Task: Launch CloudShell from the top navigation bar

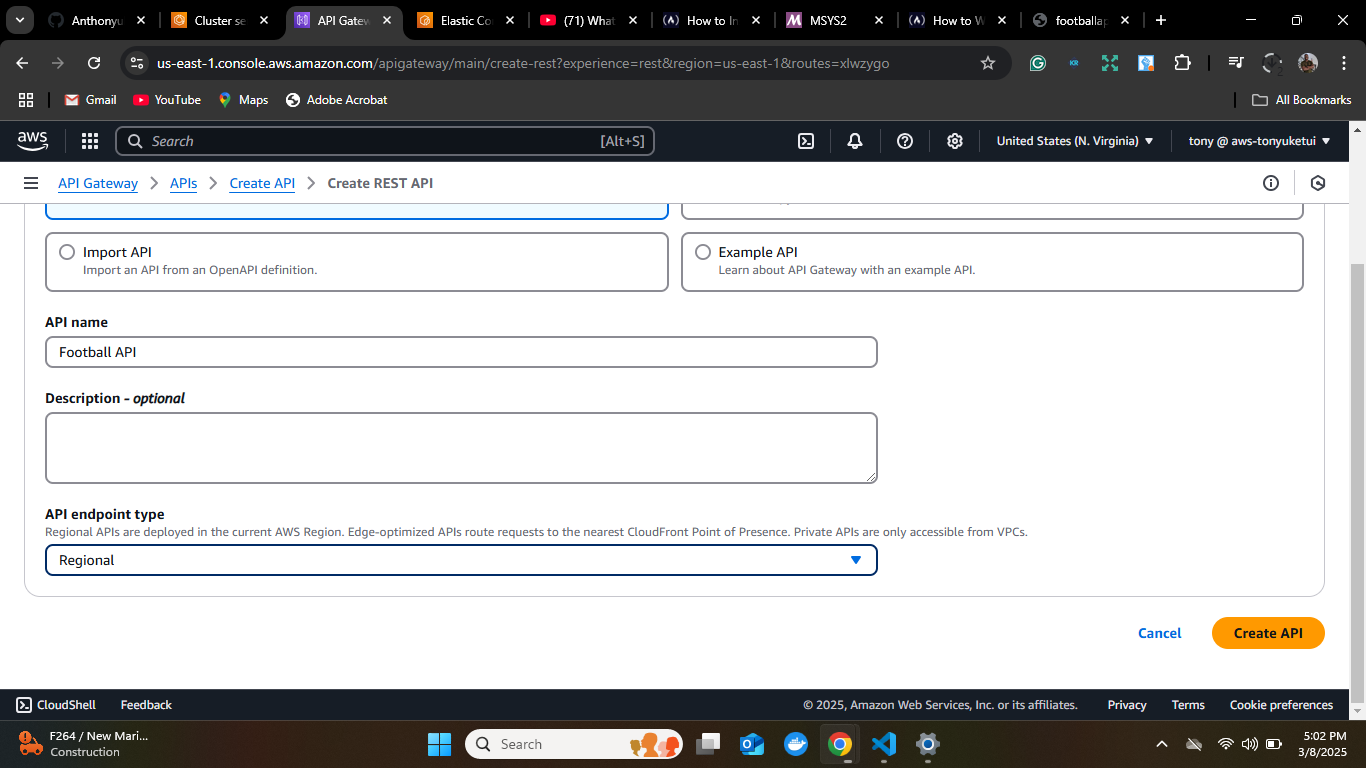Action: (x=806, y=142)
